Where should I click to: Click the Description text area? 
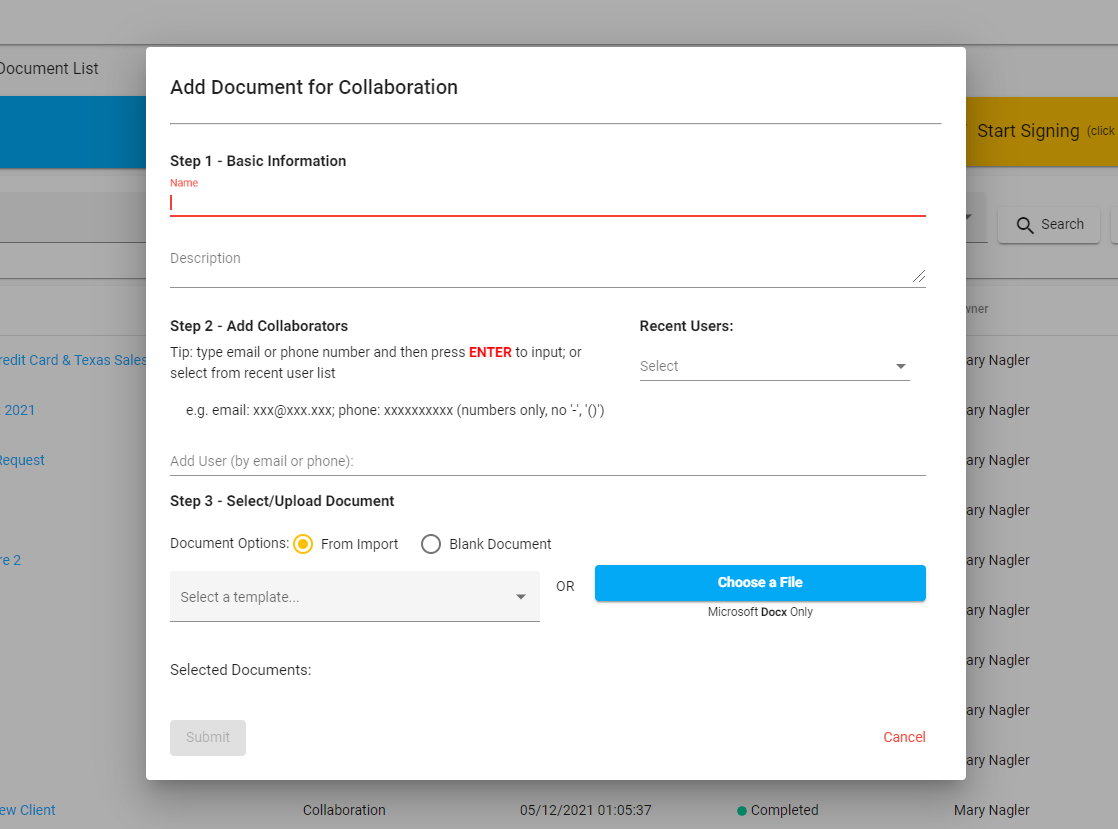[x=548, y=263]
